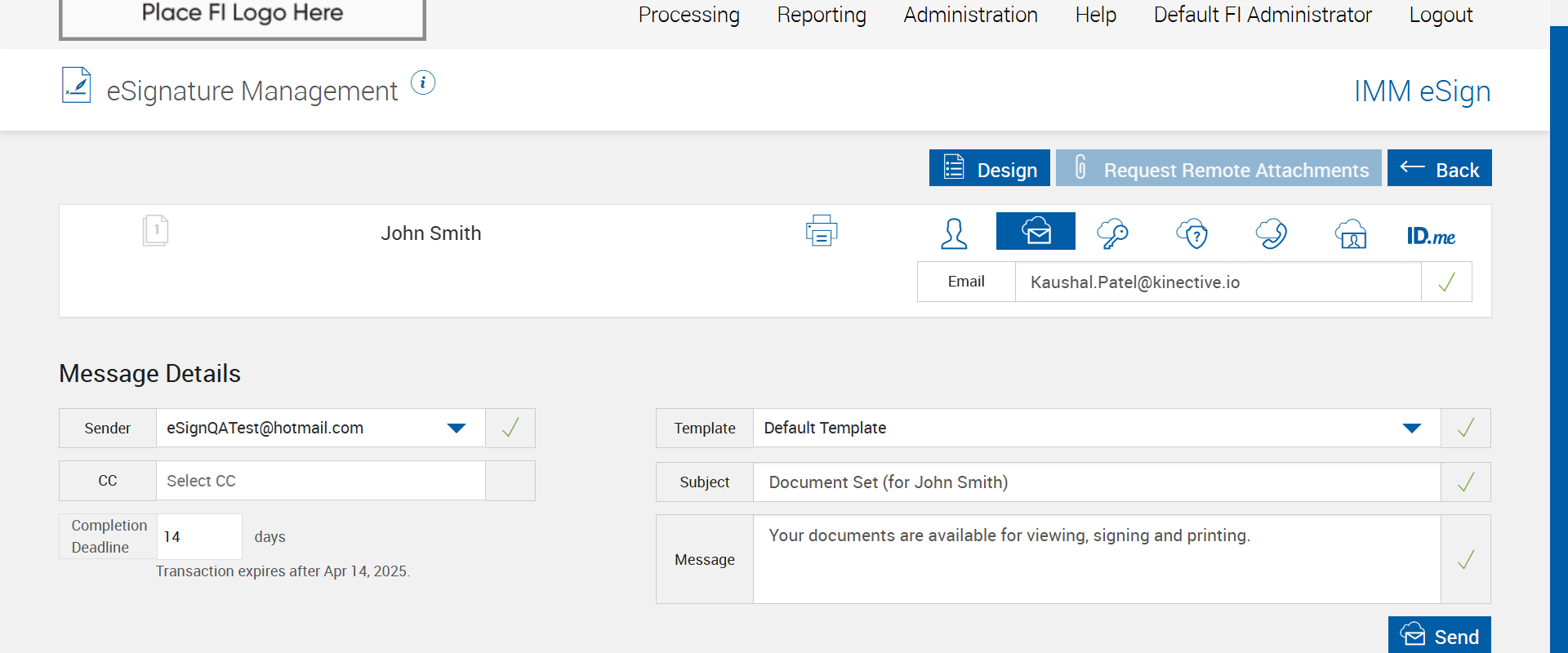Select the cloud photo ID verification icon

(1351, 233)
